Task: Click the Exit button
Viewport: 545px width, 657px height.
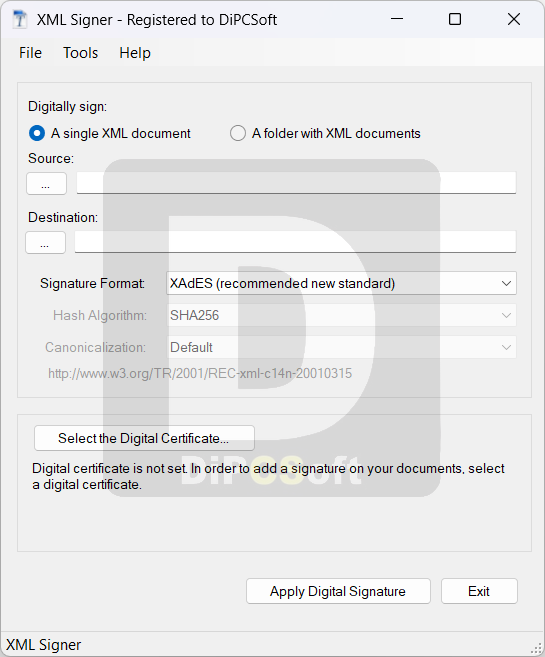Action: (x=479, y=591)
